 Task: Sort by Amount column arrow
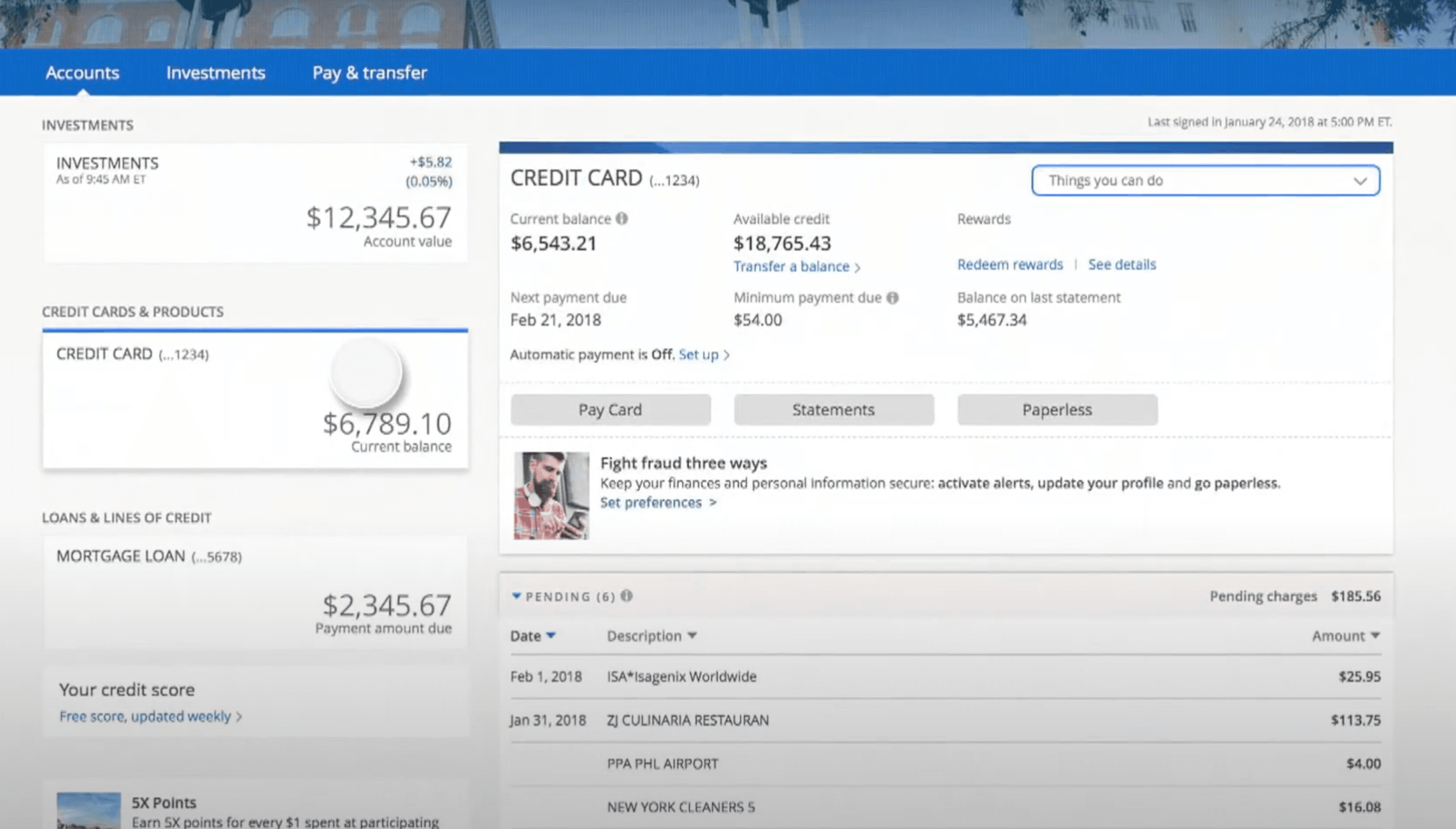point(1375,635)
